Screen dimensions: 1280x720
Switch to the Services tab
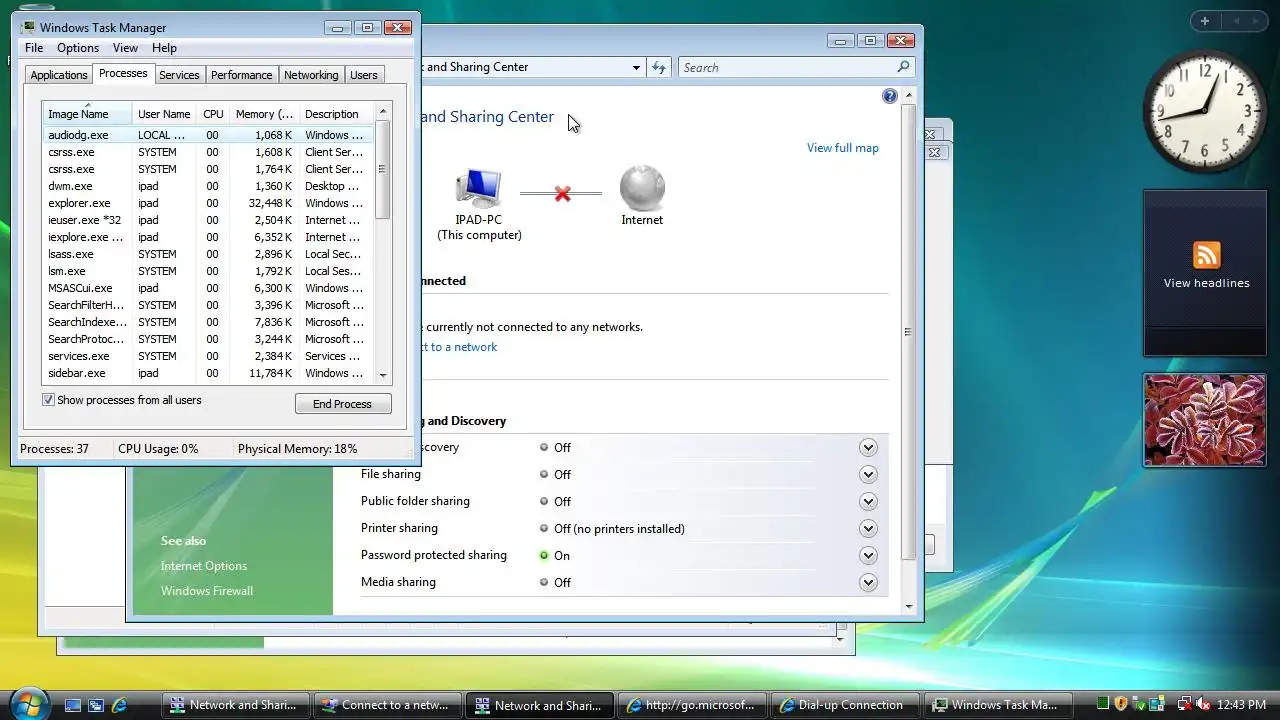[x=179, y=75]
